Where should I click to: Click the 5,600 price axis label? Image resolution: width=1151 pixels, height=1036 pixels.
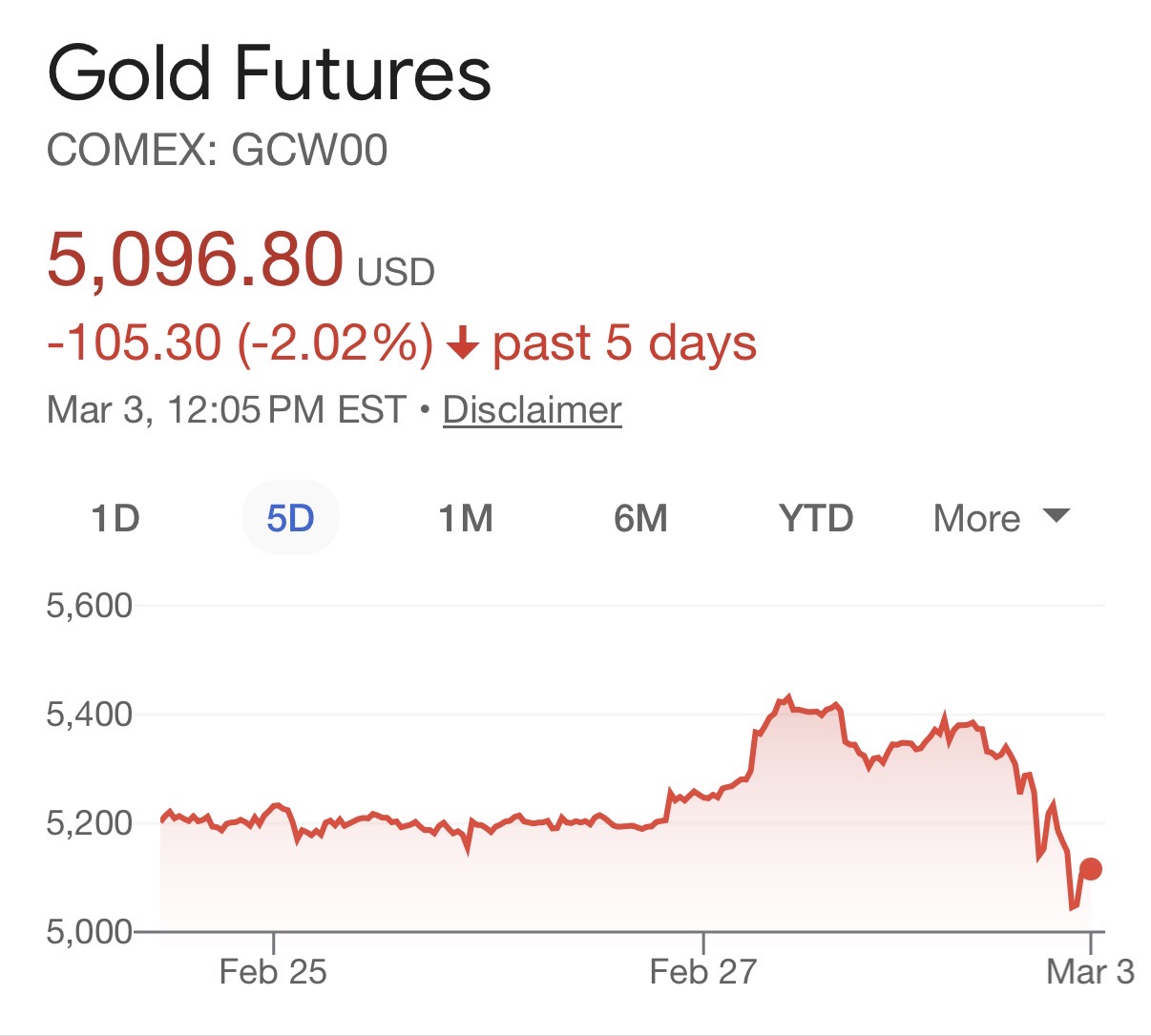(90, 606)
